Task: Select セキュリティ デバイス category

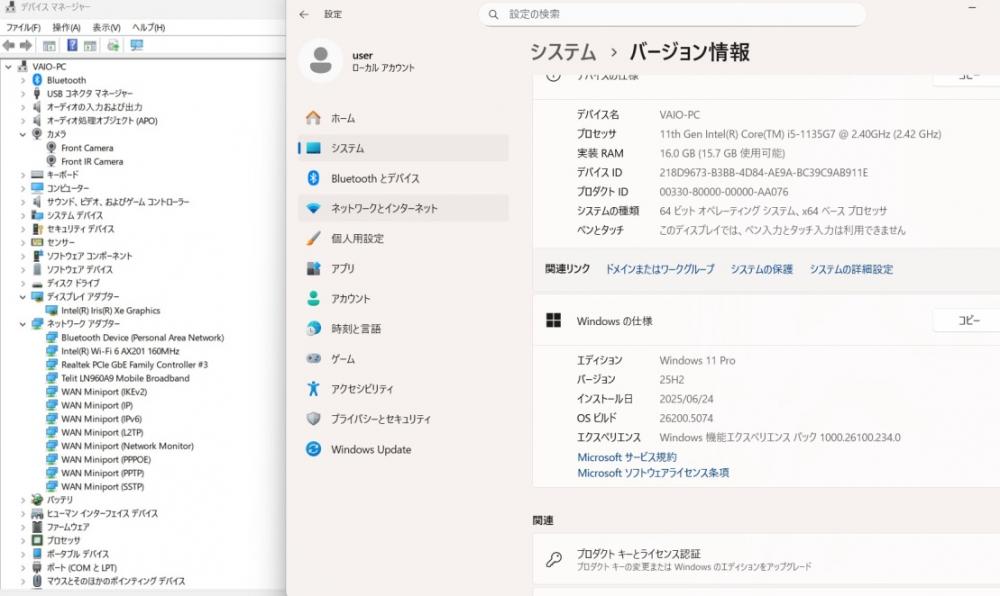Action: tap(80, 229)
